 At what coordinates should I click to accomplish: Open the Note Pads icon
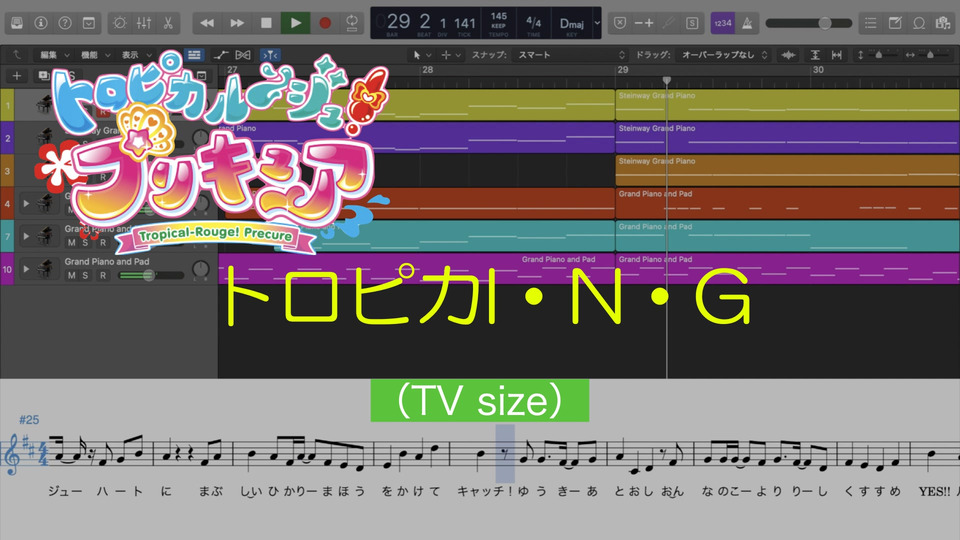click(895, 23)
